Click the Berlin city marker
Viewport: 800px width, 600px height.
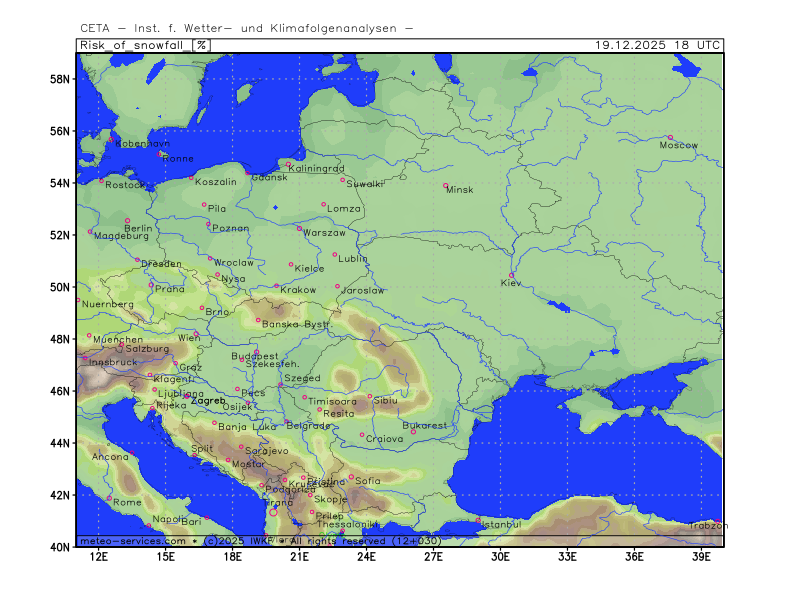(127, 220)
